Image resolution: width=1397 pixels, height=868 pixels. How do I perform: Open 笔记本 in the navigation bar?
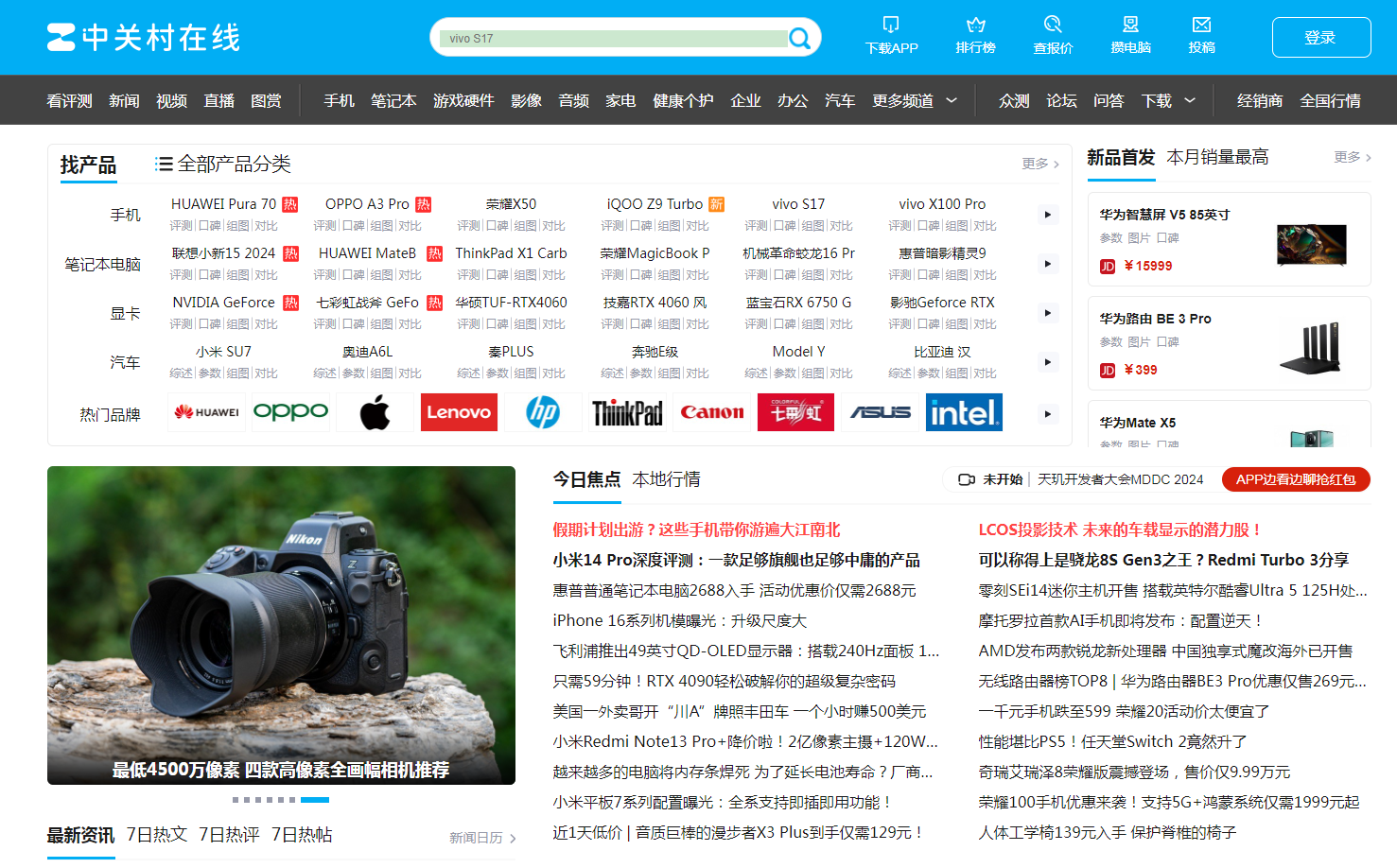tap(393, 100)
